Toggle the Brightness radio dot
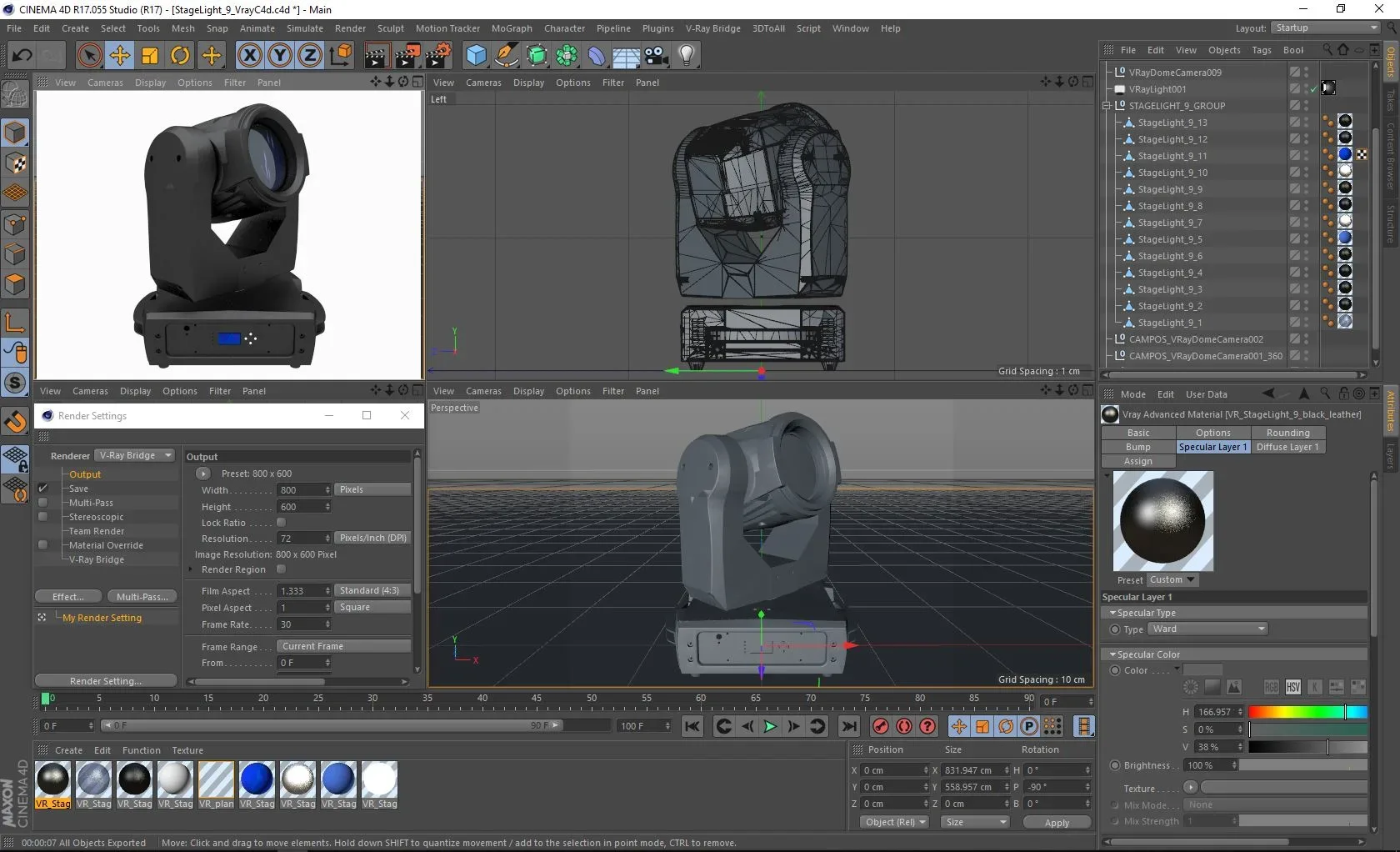Screen dimensions: 1400x852 [1115, 765]
